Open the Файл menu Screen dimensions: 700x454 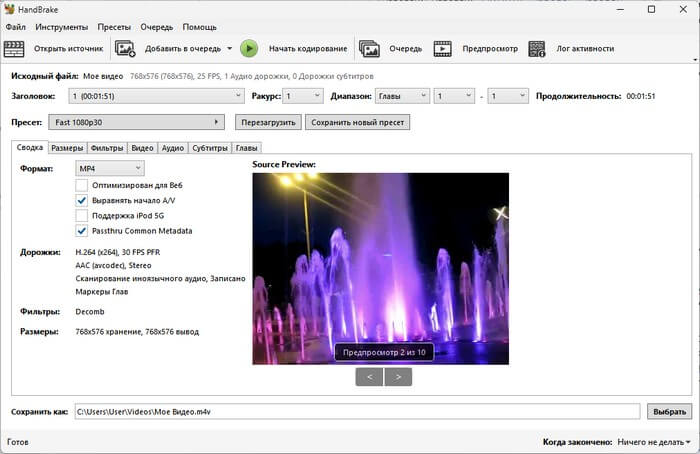[16, 27]
